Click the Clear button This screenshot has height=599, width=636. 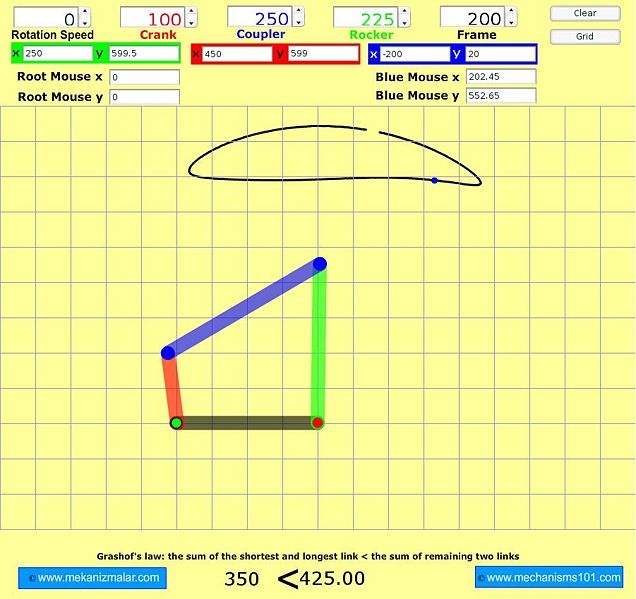[x=585, y=13]
